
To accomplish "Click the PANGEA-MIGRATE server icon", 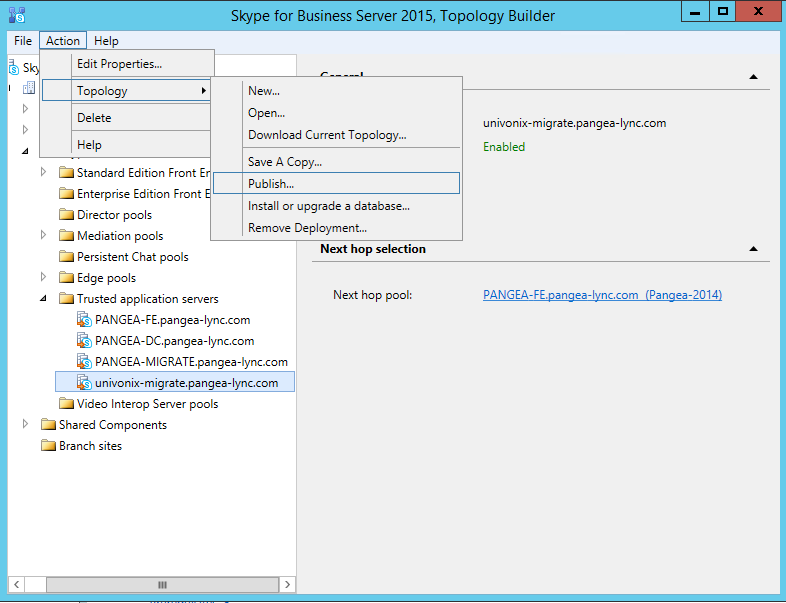I will click(84, 362).
